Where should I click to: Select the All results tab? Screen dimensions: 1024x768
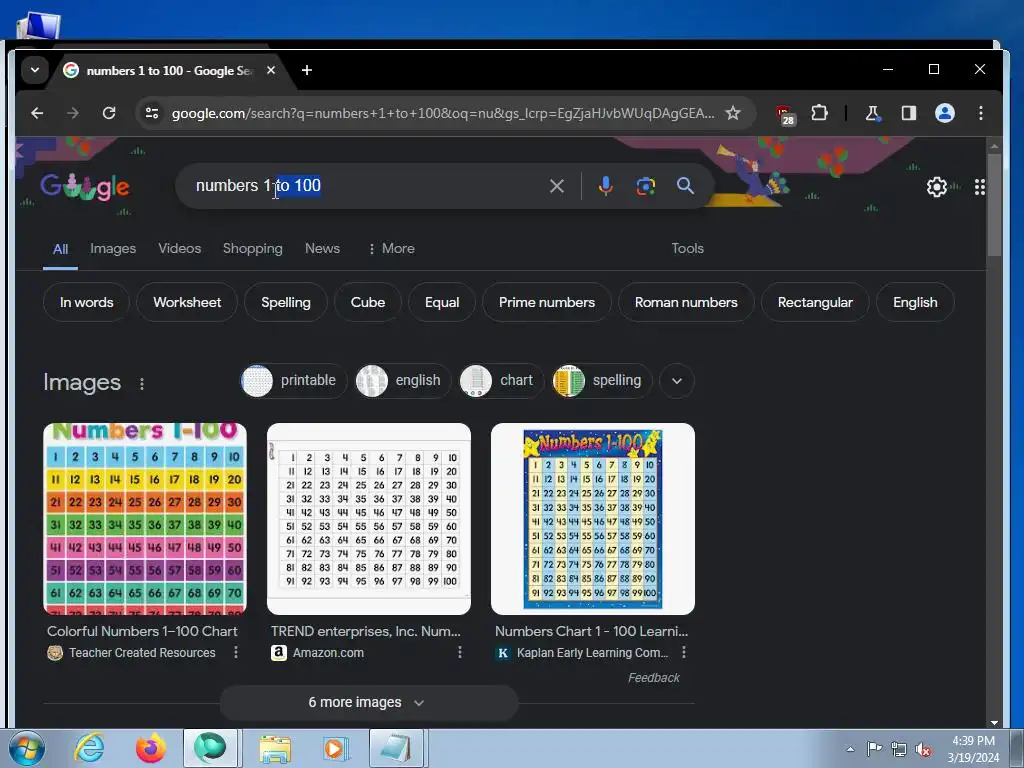click(x=60, y=249)
